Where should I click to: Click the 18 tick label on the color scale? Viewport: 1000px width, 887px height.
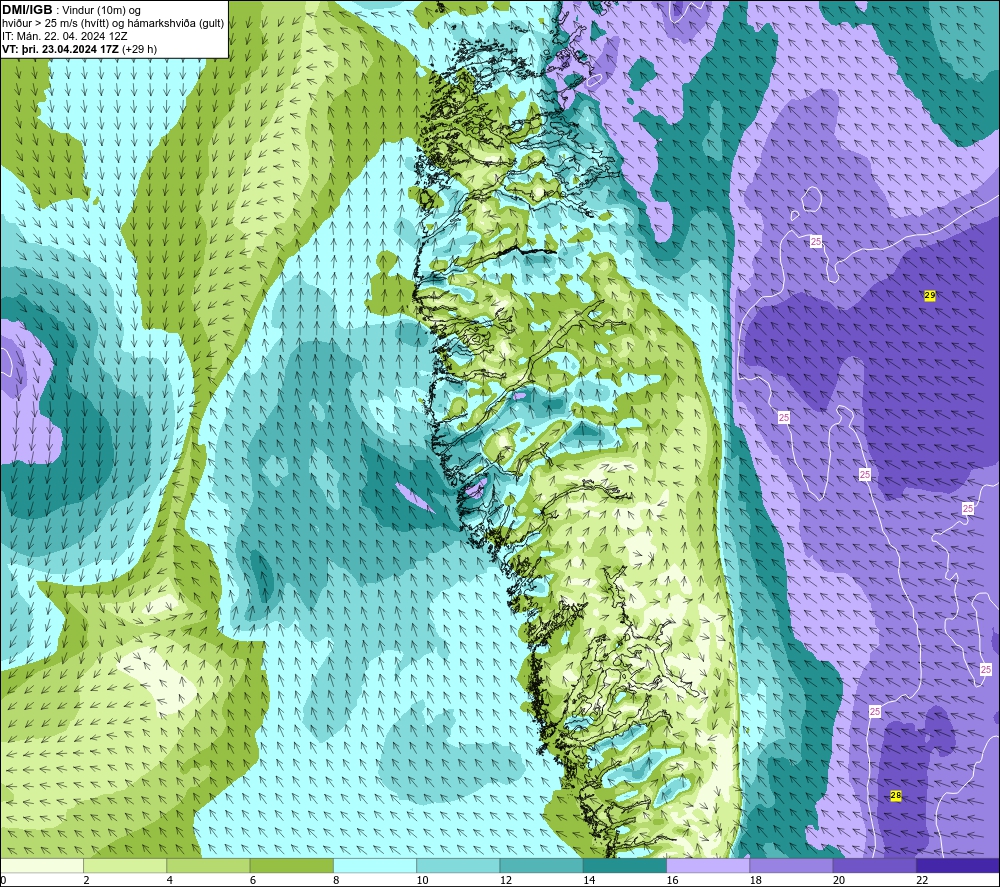(755, 880)
